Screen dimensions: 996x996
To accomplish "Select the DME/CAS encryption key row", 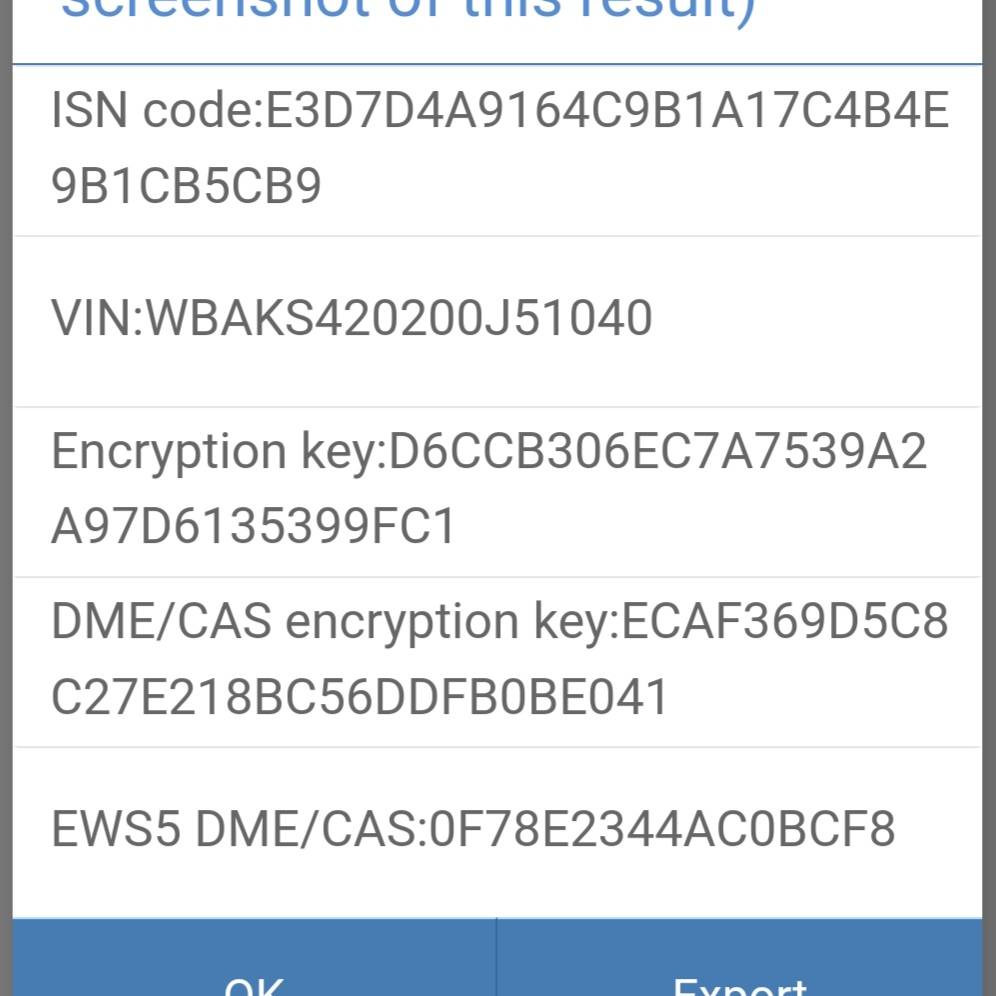I will 497,663.
